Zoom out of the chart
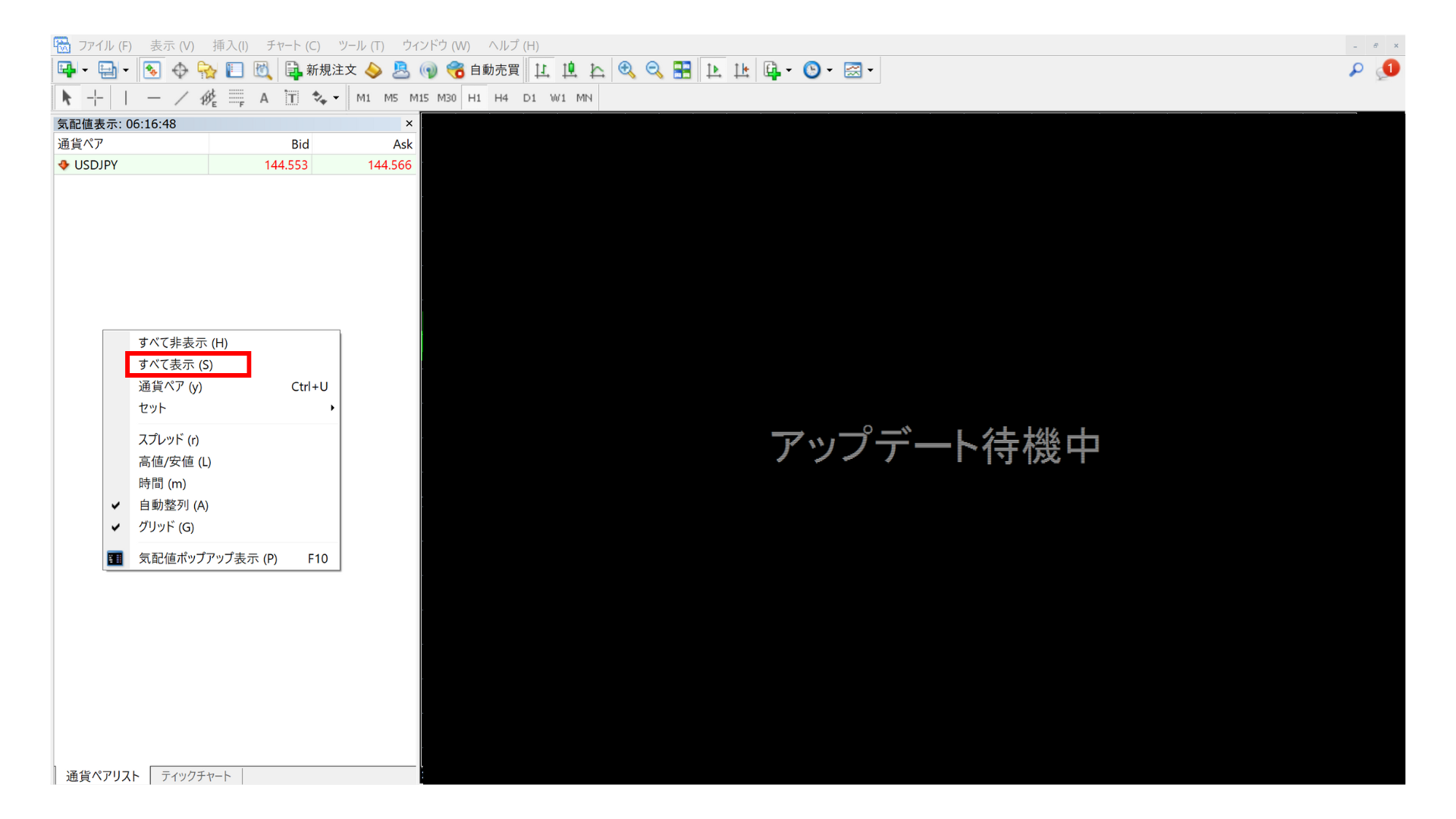 coord(654,70)
